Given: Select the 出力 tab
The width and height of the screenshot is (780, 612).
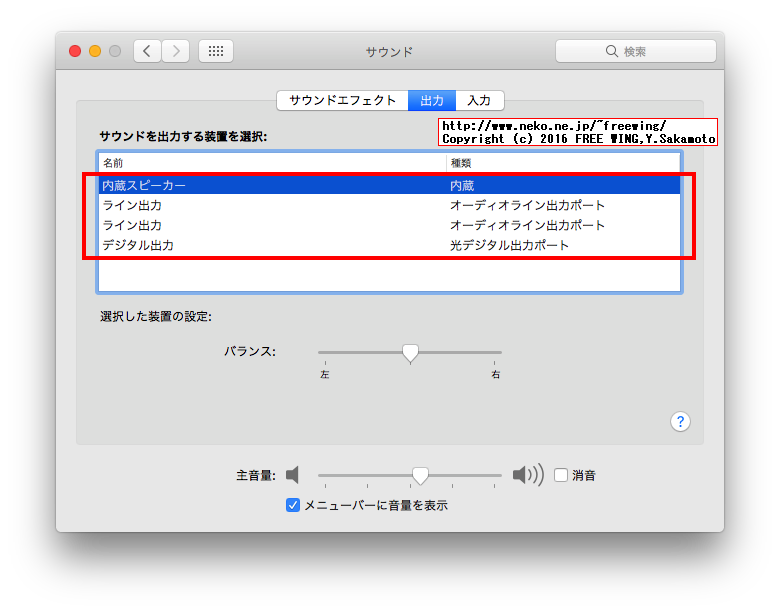Looking at the screenshot, I should [432, 100].
